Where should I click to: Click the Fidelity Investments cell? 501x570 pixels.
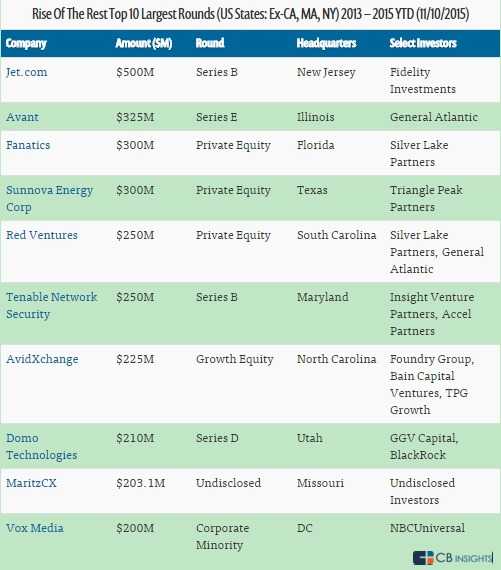(x=422, y=80)
